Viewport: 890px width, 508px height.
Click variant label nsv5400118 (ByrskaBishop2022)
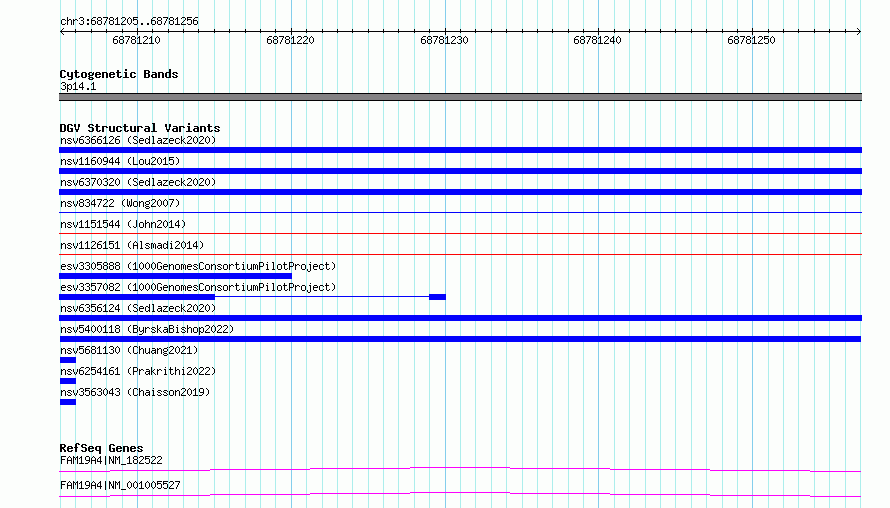coord(147,329)
